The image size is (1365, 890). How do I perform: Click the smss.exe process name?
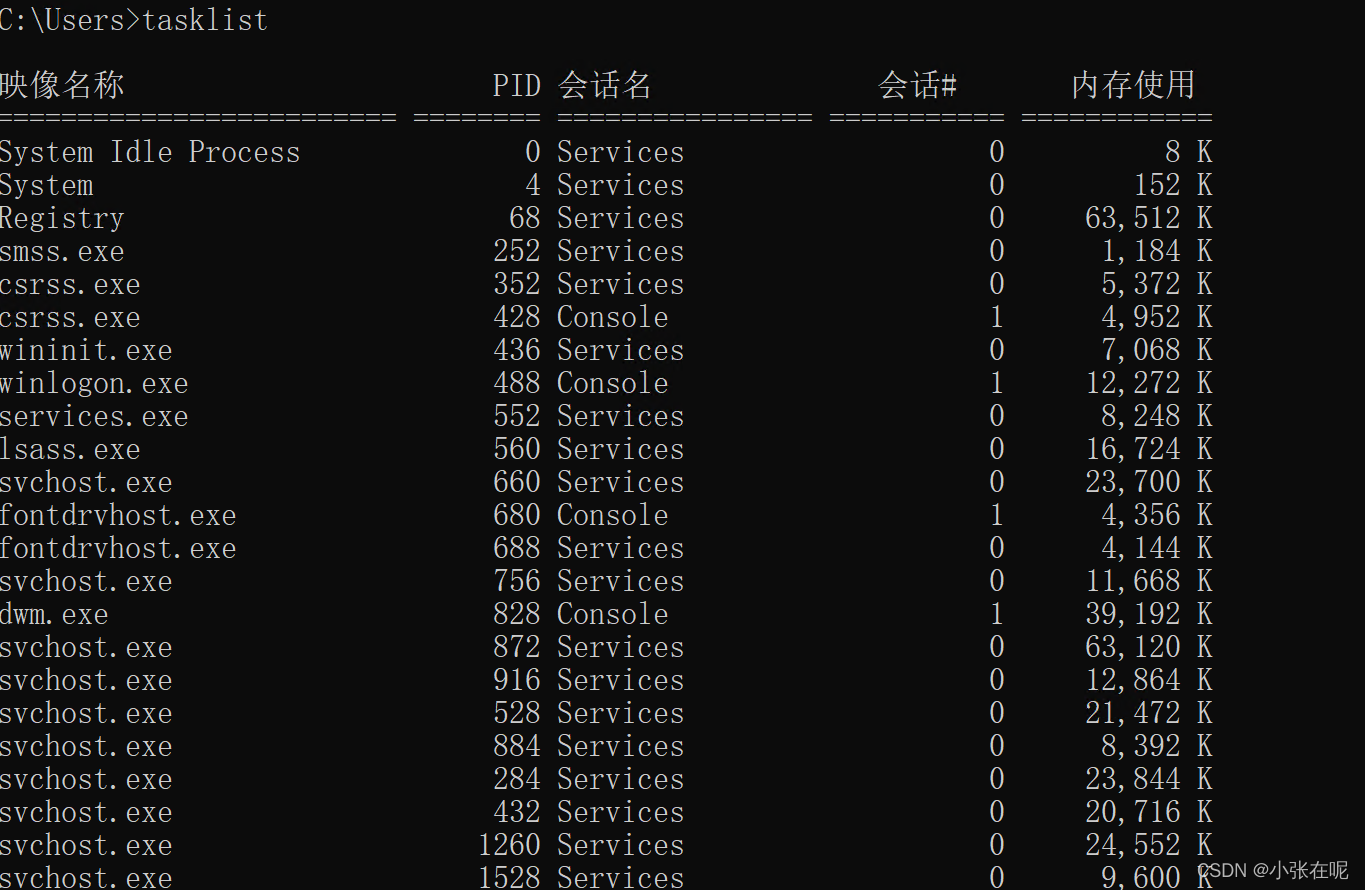(x=62, y=251)
